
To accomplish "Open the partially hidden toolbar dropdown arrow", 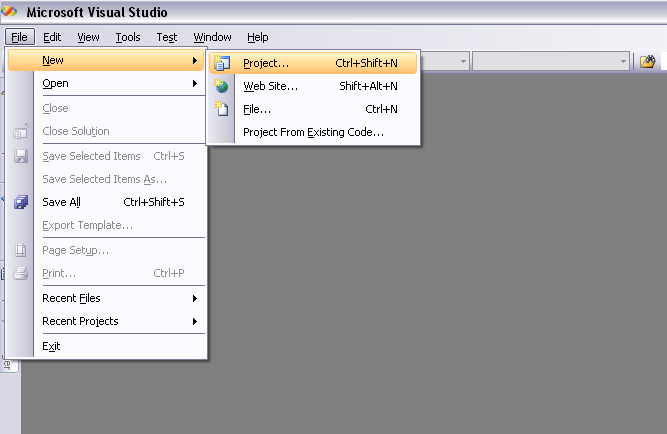I will pyautogui.click(x=463, y=62).
